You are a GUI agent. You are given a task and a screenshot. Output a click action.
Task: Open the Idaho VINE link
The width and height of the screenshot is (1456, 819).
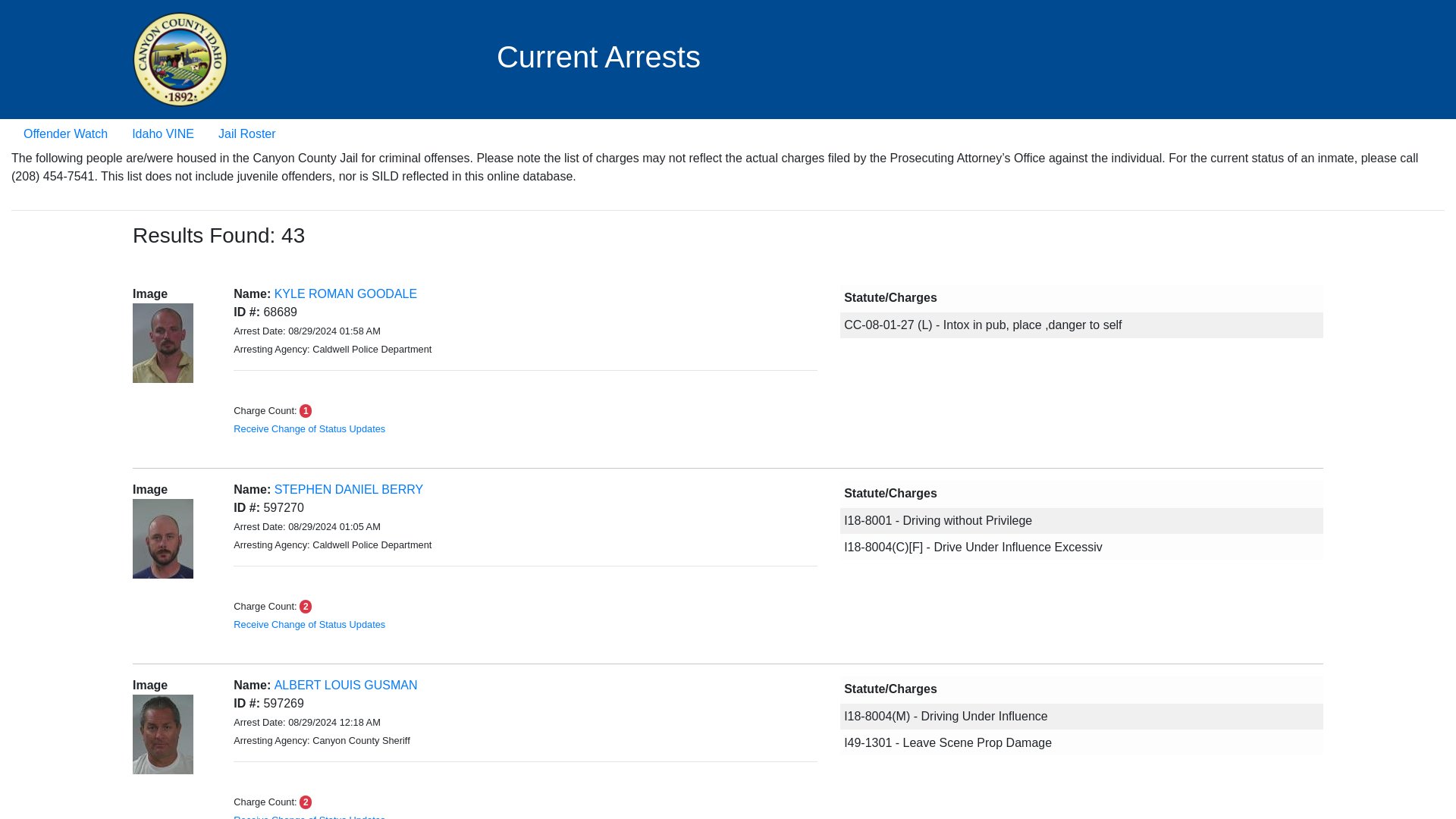(163, 134)
